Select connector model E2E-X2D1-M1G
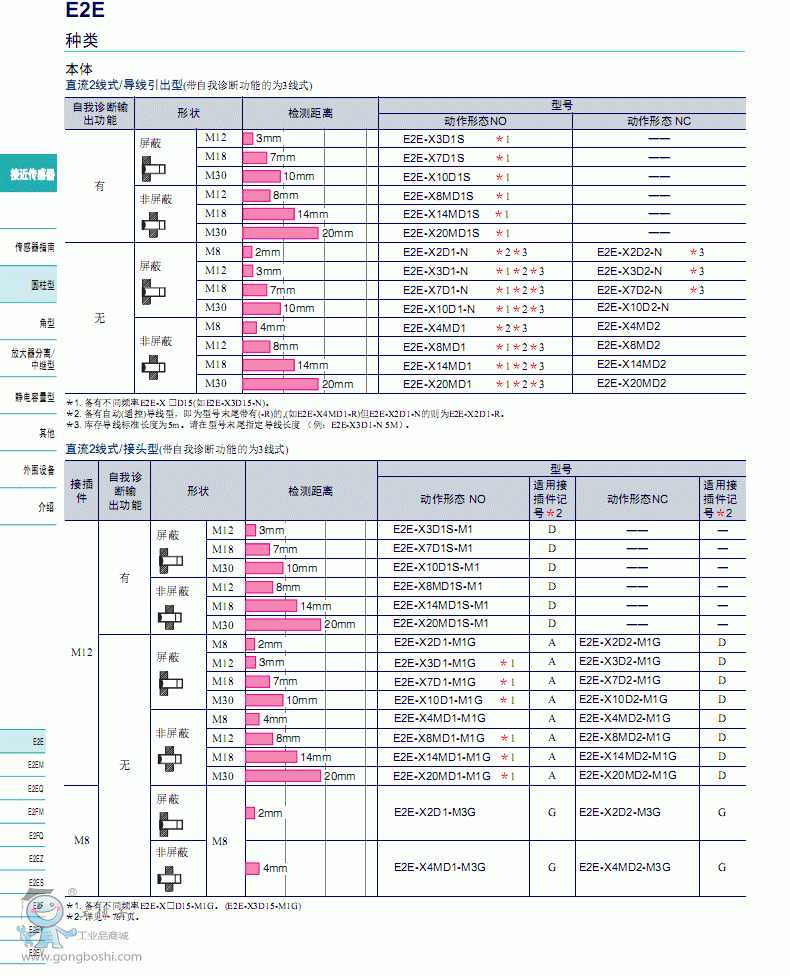Screen dimensions: 790x976 point(435,642)
